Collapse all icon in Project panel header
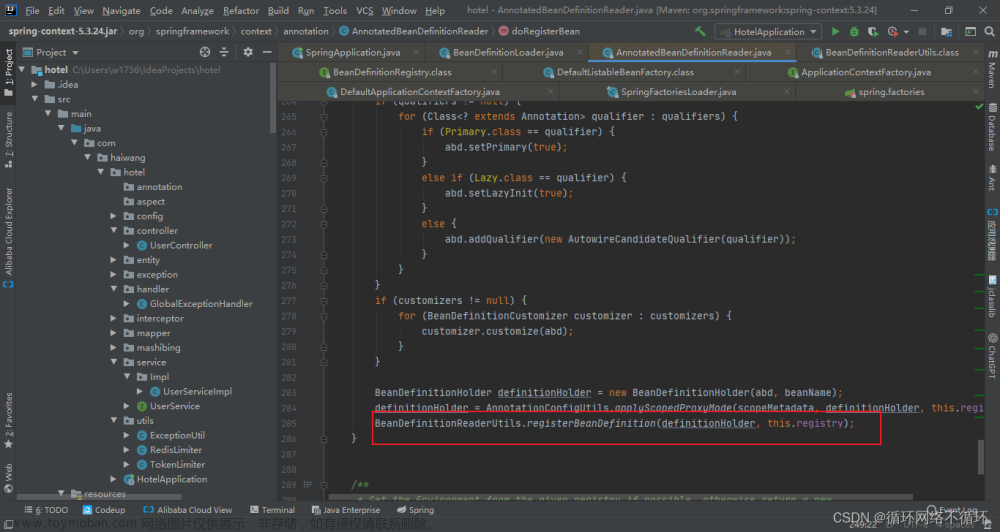 pyautogui.click(x=224, y=52)
